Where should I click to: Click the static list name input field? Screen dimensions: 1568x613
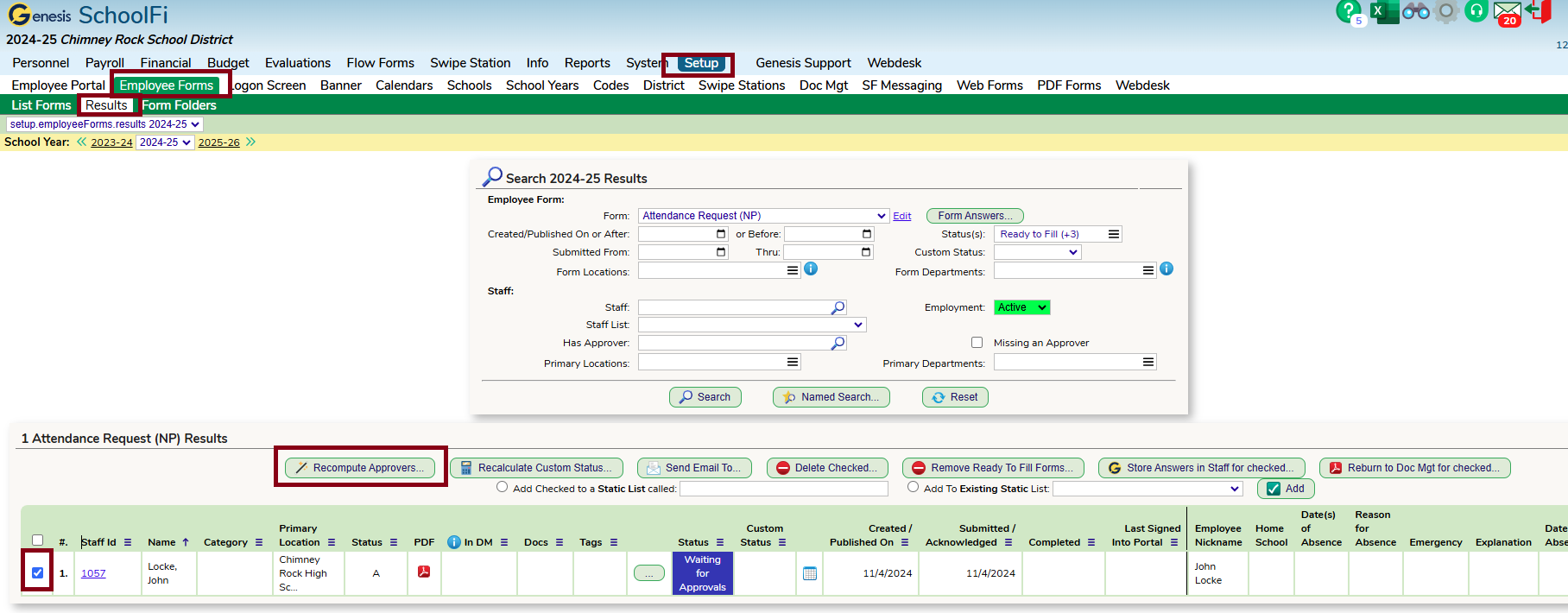(x=783, y=489)
